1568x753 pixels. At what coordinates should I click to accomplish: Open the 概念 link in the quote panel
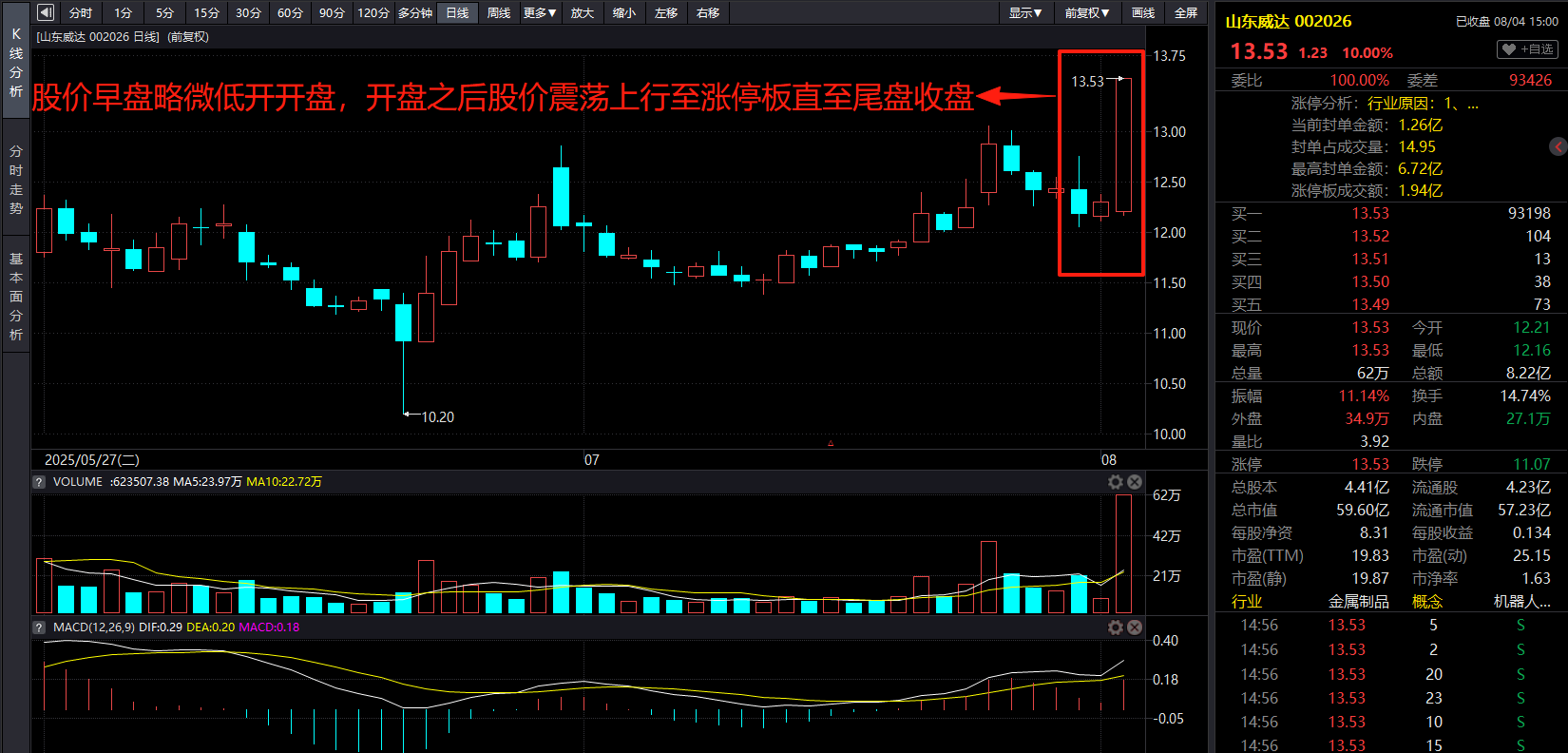1427,602
